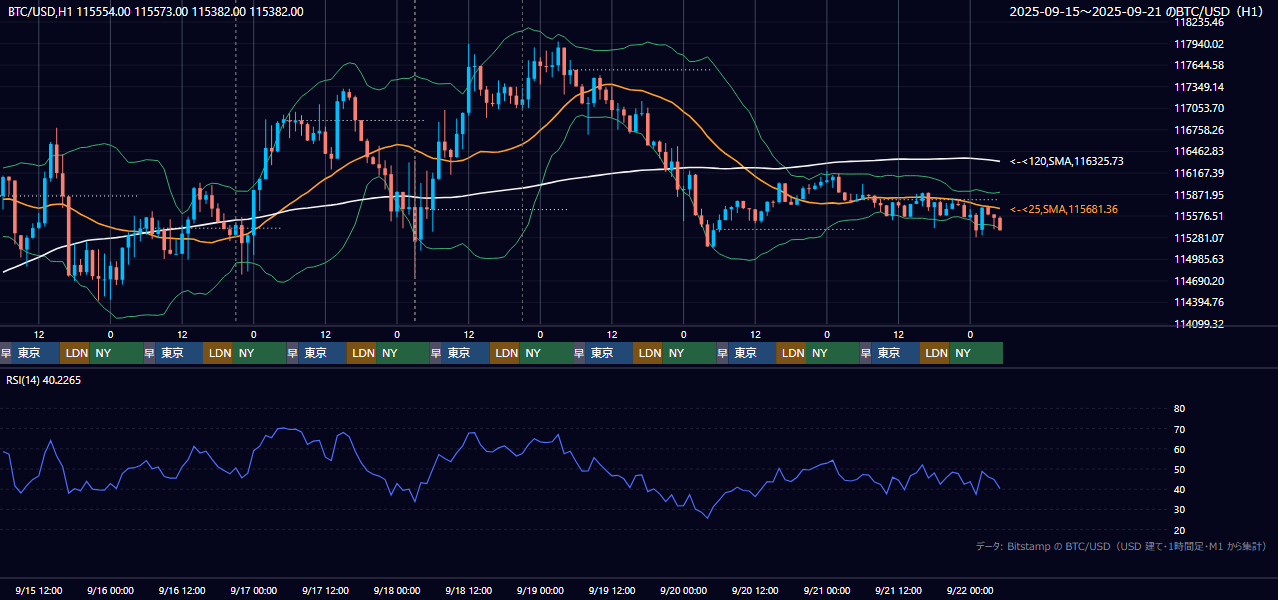
Task: Click RSI scale value 60
Action: pyautogui.click(x=1179, y=449)
